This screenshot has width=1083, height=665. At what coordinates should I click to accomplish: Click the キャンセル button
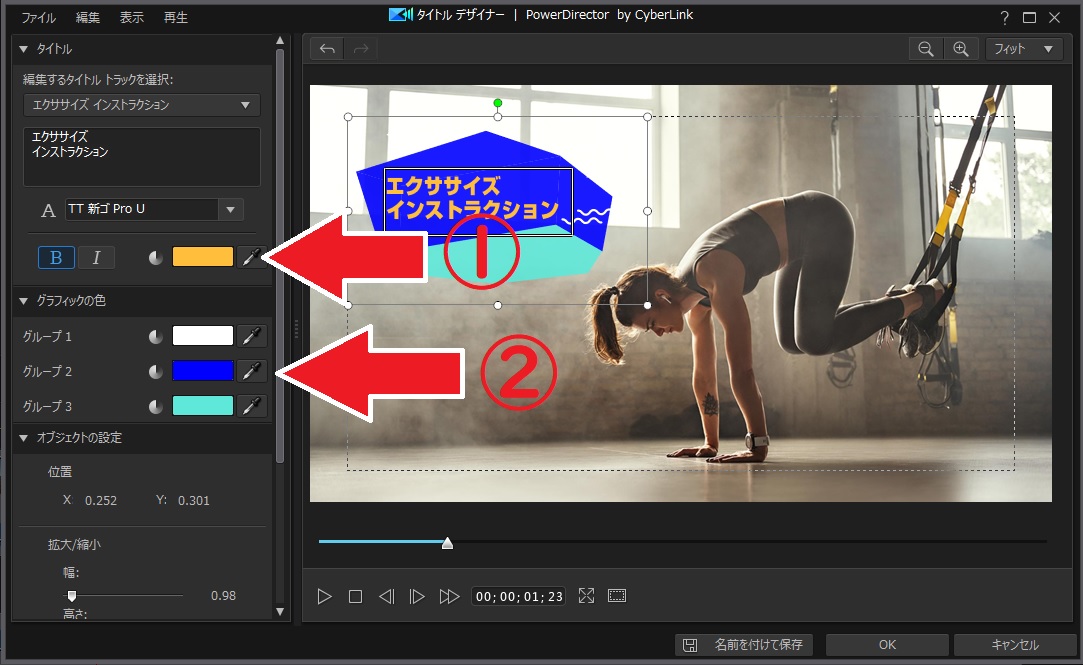pos(1015,645)
